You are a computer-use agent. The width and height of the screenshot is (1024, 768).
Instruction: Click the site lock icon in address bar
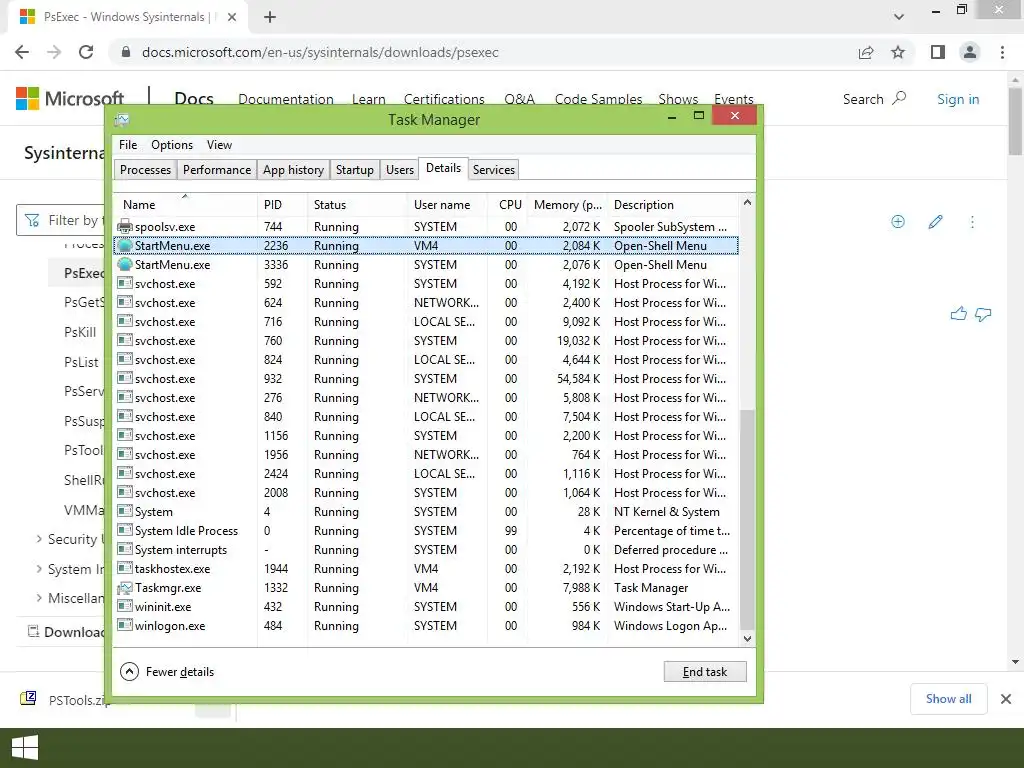[x=126, y=52]
